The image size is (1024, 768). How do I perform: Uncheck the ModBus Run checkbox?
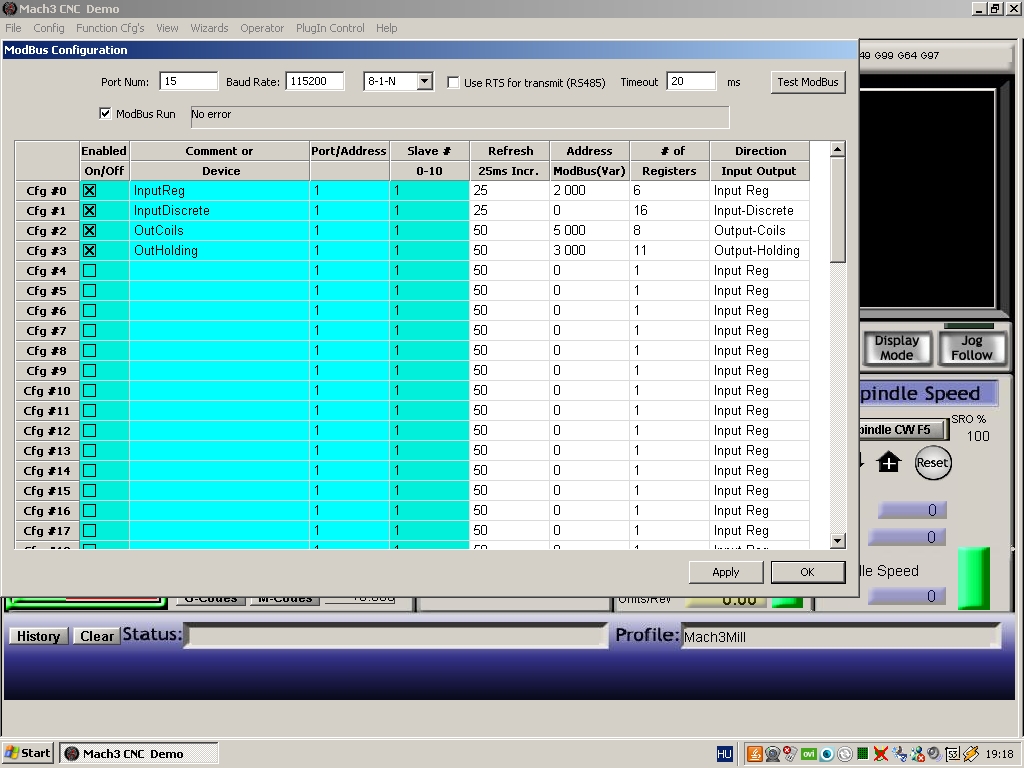pos(106,114)
